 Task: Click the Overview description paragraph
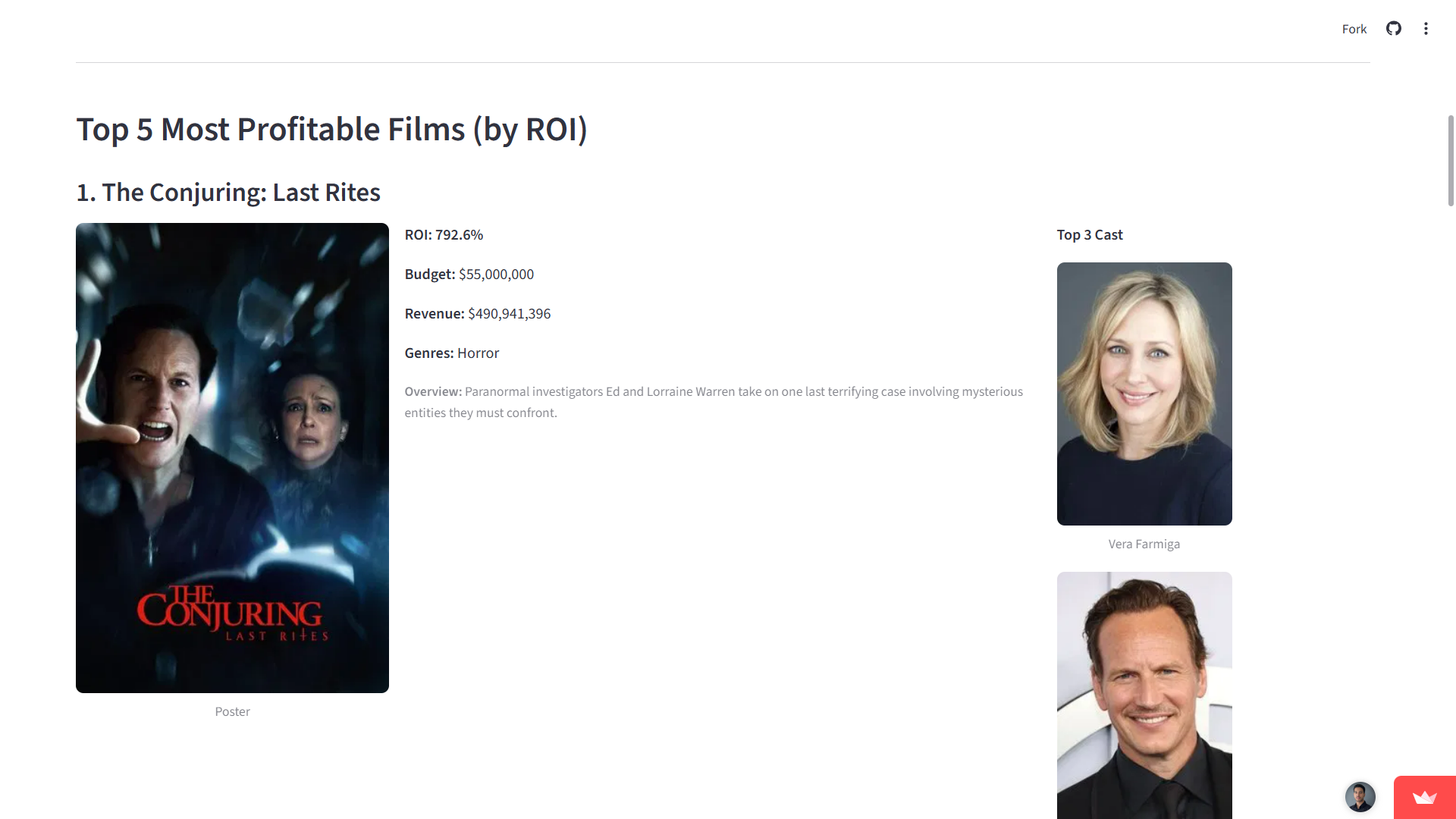point(713,402)
